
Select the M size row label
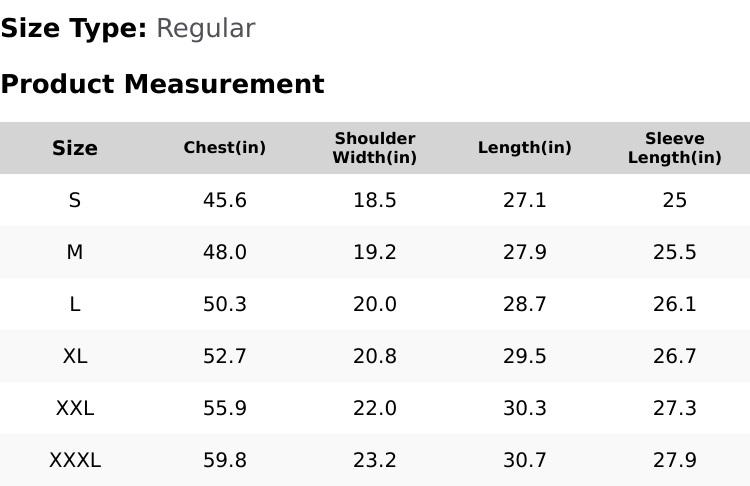tap(75, 252)
